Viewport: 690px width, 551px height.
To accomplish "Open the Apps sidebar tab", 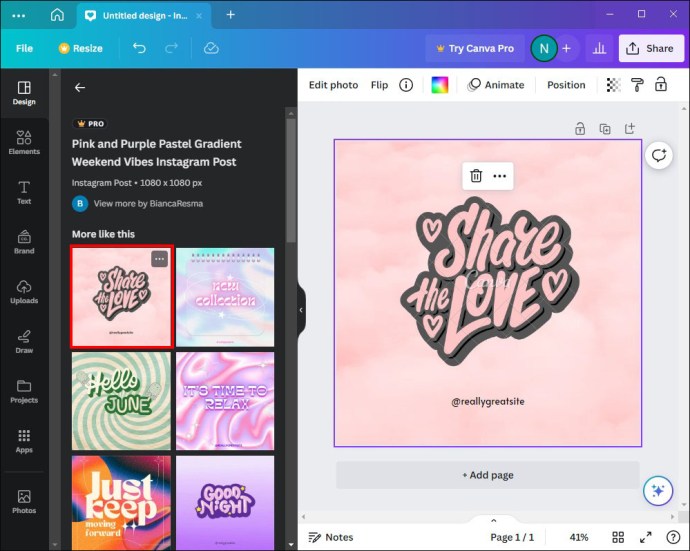I will click(24, 441).
